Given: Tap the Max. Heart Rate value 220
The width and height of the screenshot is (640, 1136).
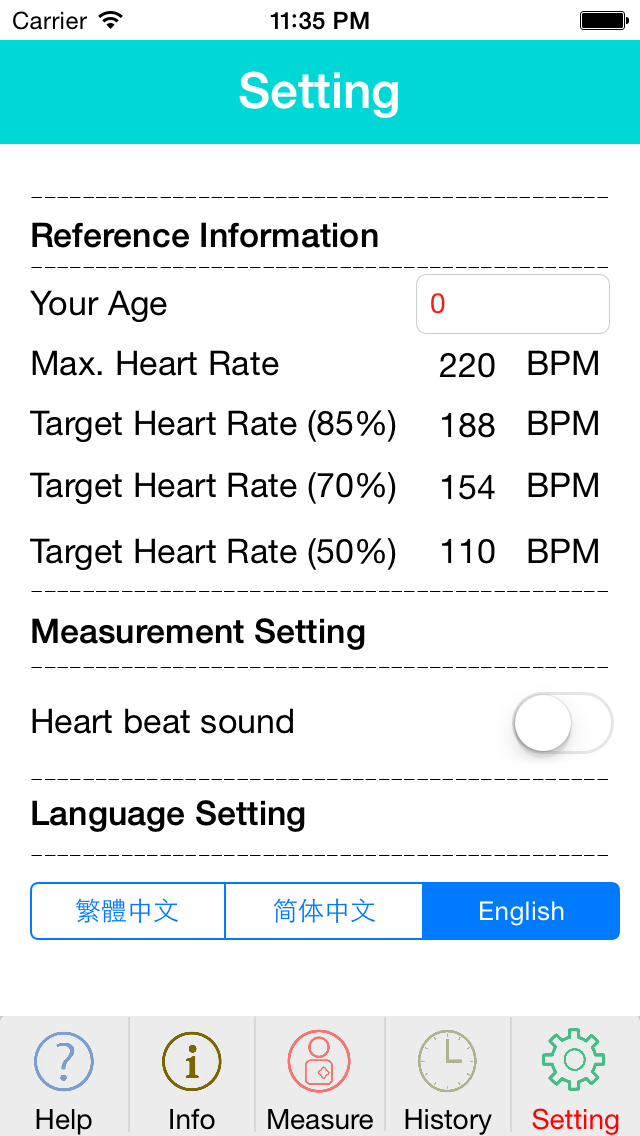Looking at the screenshot, I should pyautogui.click(x=467, y=365).
